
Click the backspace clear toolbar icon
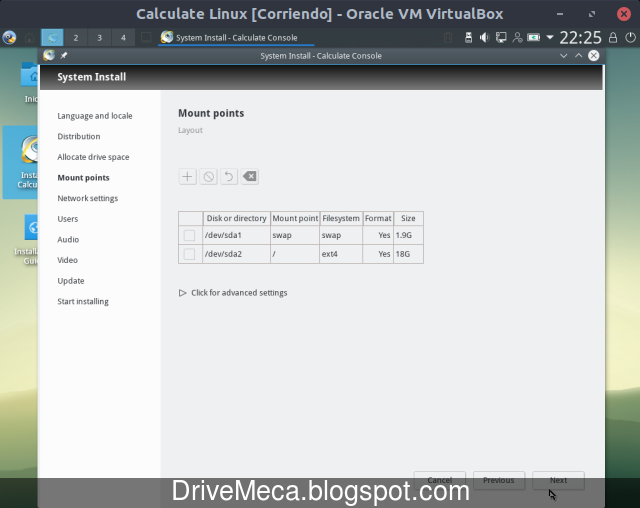tap(249, 177)
